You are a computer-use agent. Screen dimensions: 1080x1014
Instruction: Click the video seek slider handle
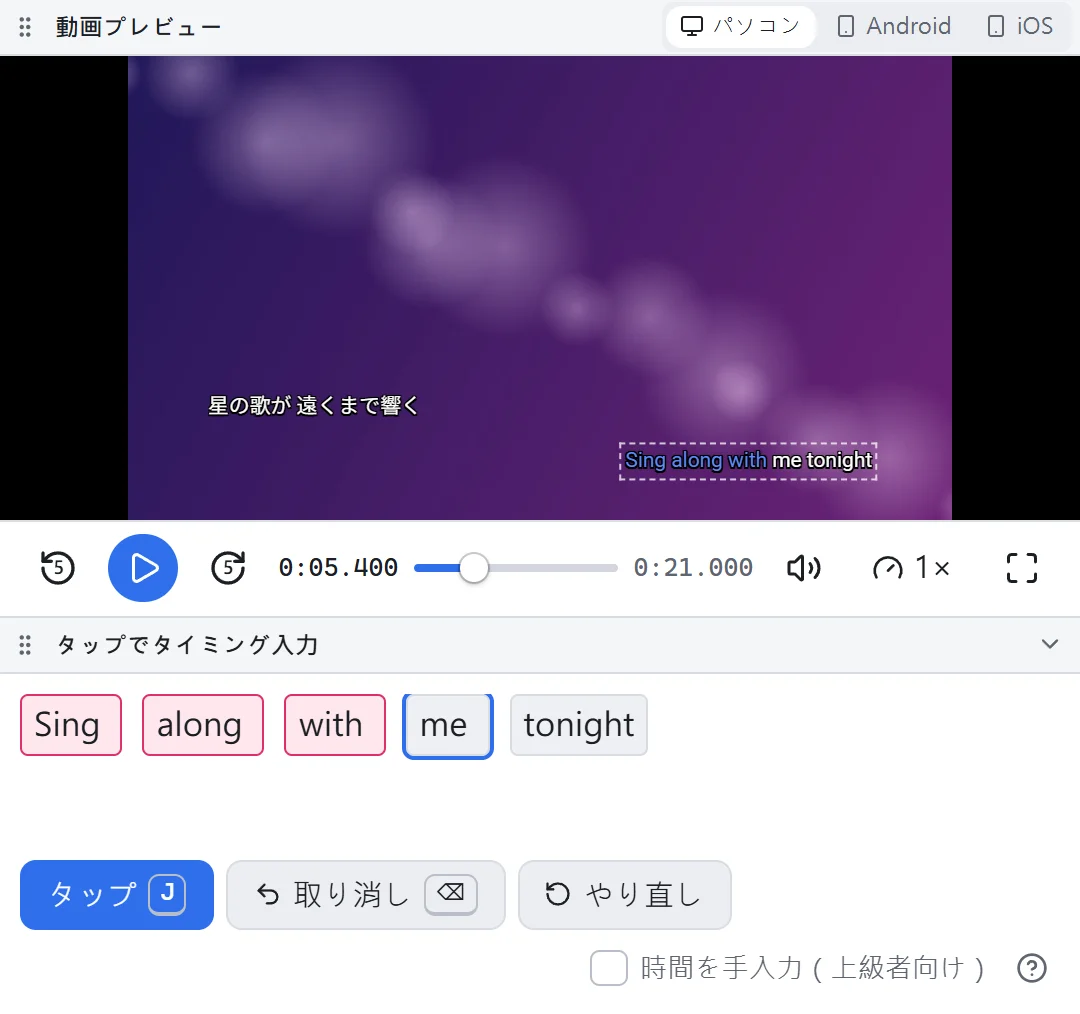(x=474, y=568)
